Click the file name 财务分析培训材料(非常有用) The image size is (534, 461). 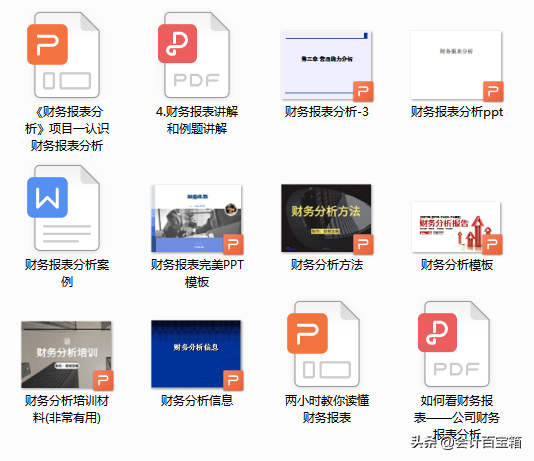coord(67,409)
